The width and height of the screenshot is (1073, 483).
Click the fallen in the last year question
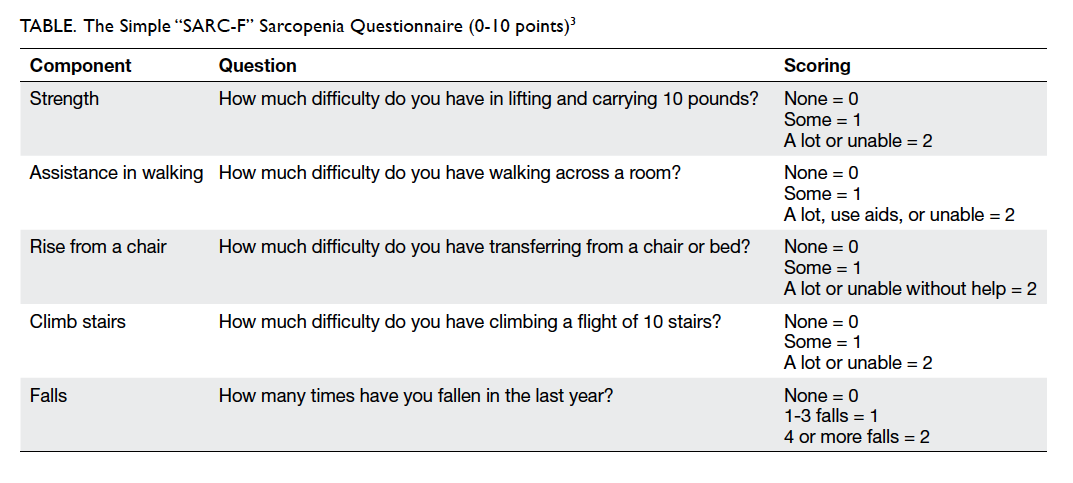click(415, 395)
